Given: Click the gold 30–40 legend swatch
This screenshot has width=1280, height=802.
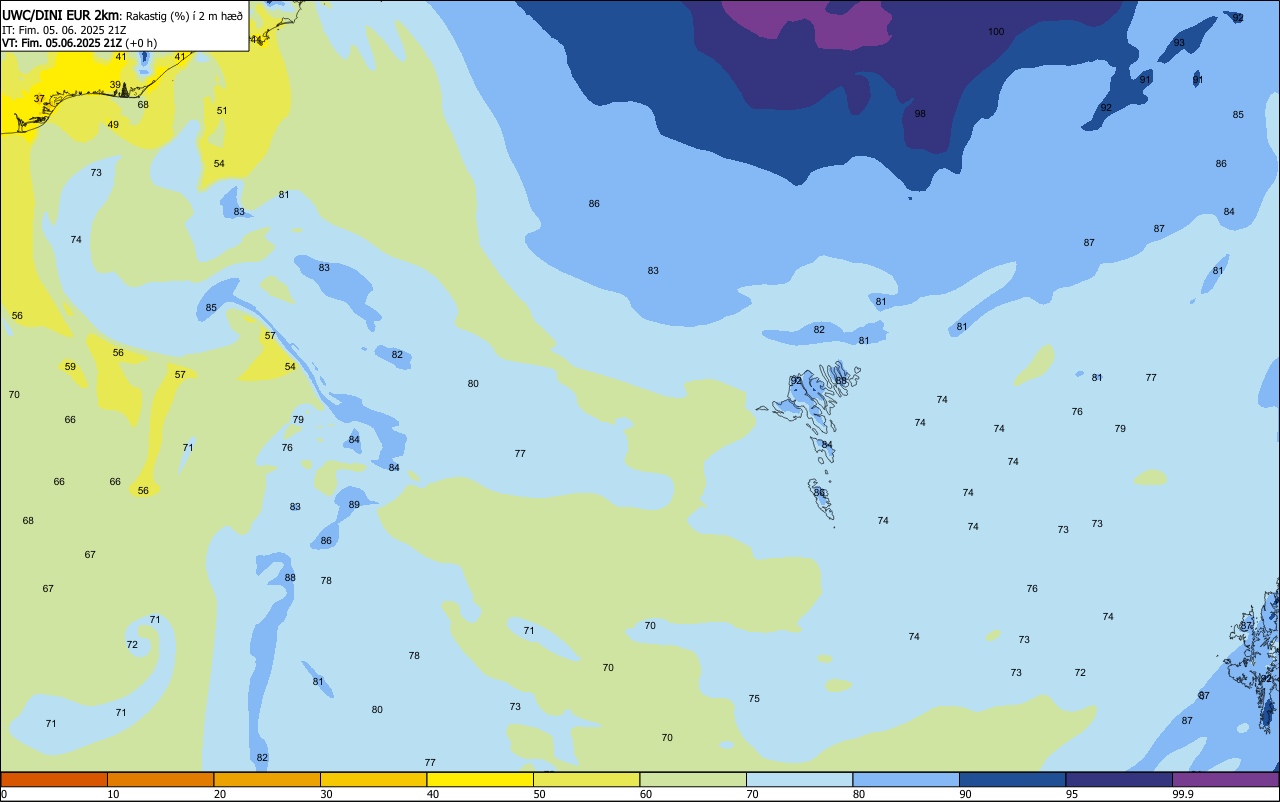Looking at the screenshot, I should tap(373, 779).
